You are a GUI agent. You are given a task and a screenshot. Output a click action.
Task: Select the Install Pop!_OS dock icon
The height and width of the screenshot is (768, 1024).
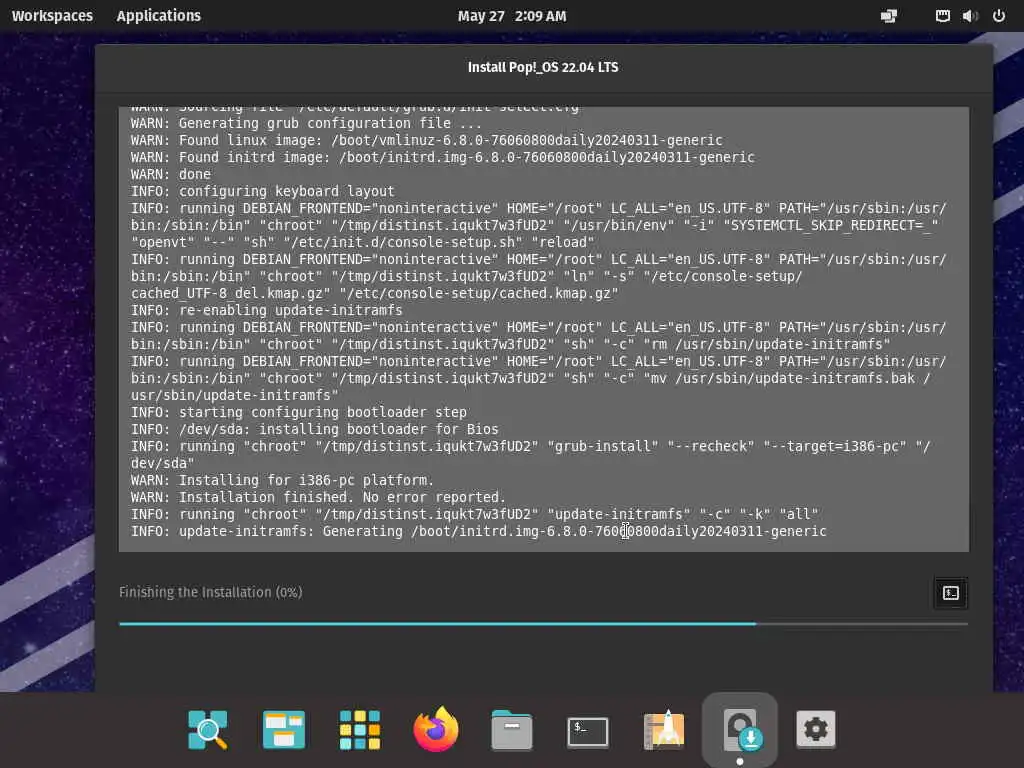740,729
